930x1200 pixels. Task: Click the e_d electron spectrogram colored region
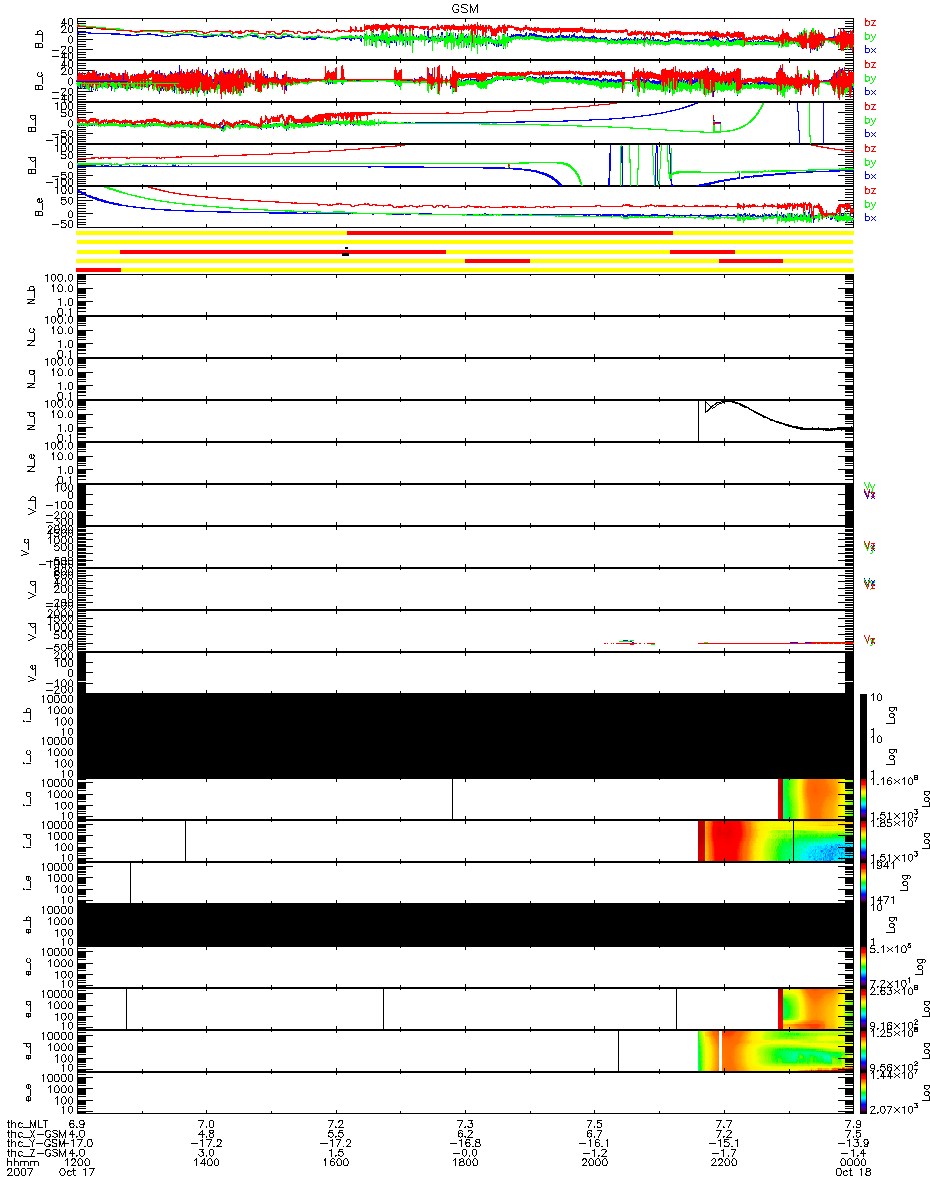775,1050
